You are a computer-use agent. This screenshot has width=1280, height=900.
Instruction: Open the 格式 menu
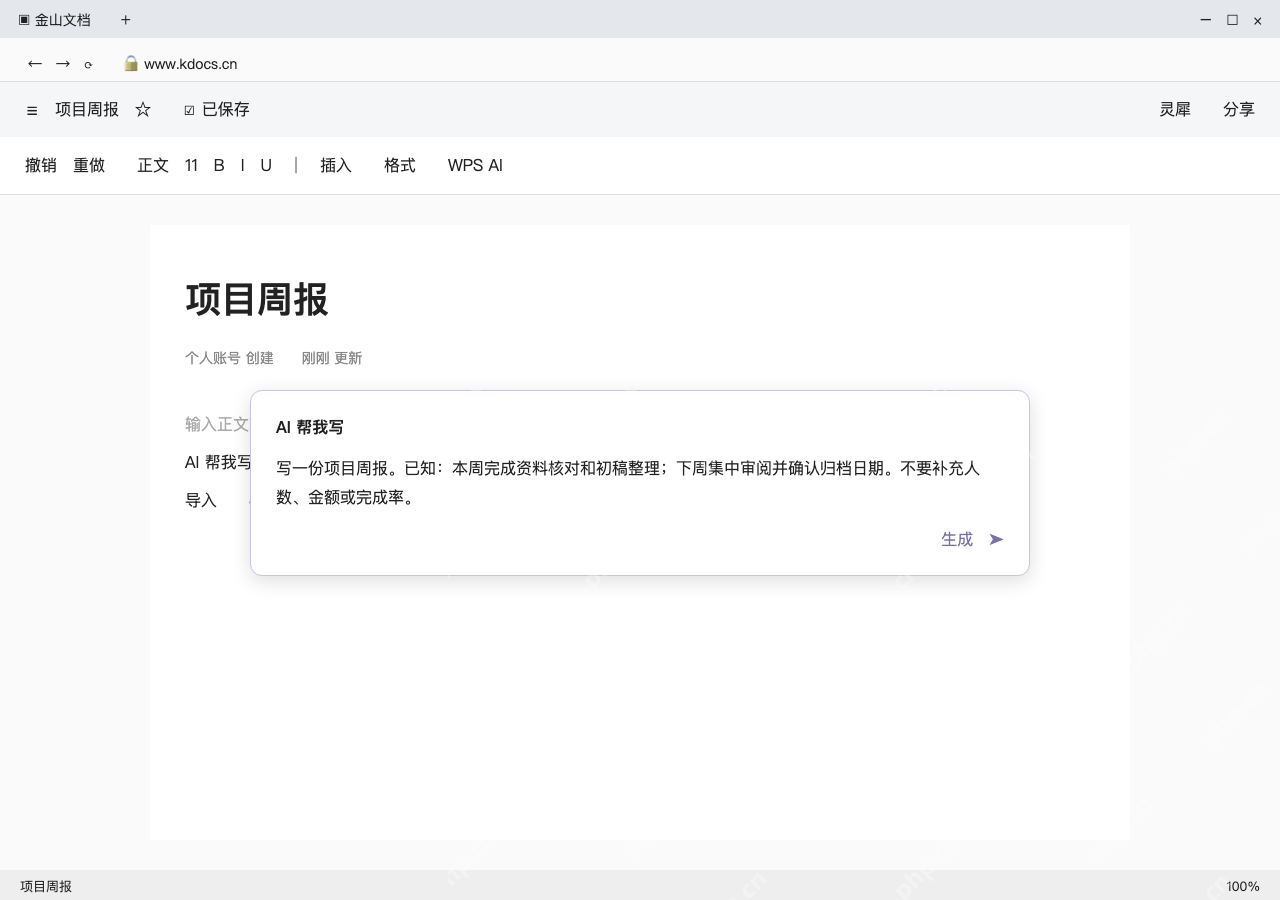[x=400, y=166]
